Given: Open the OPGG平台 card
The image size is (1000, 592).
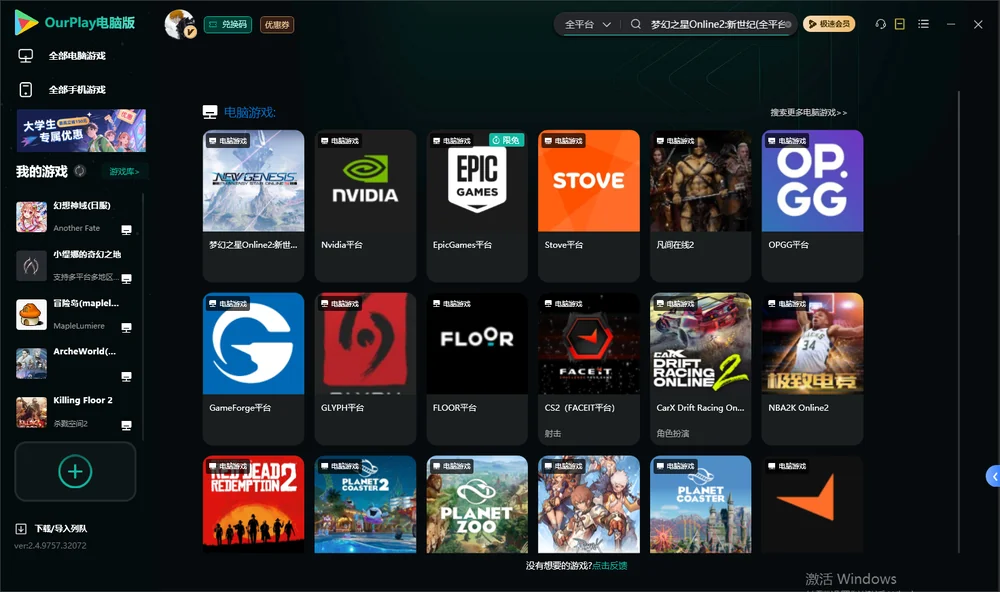Looking at the screenshot, I should tap(812, 205).
